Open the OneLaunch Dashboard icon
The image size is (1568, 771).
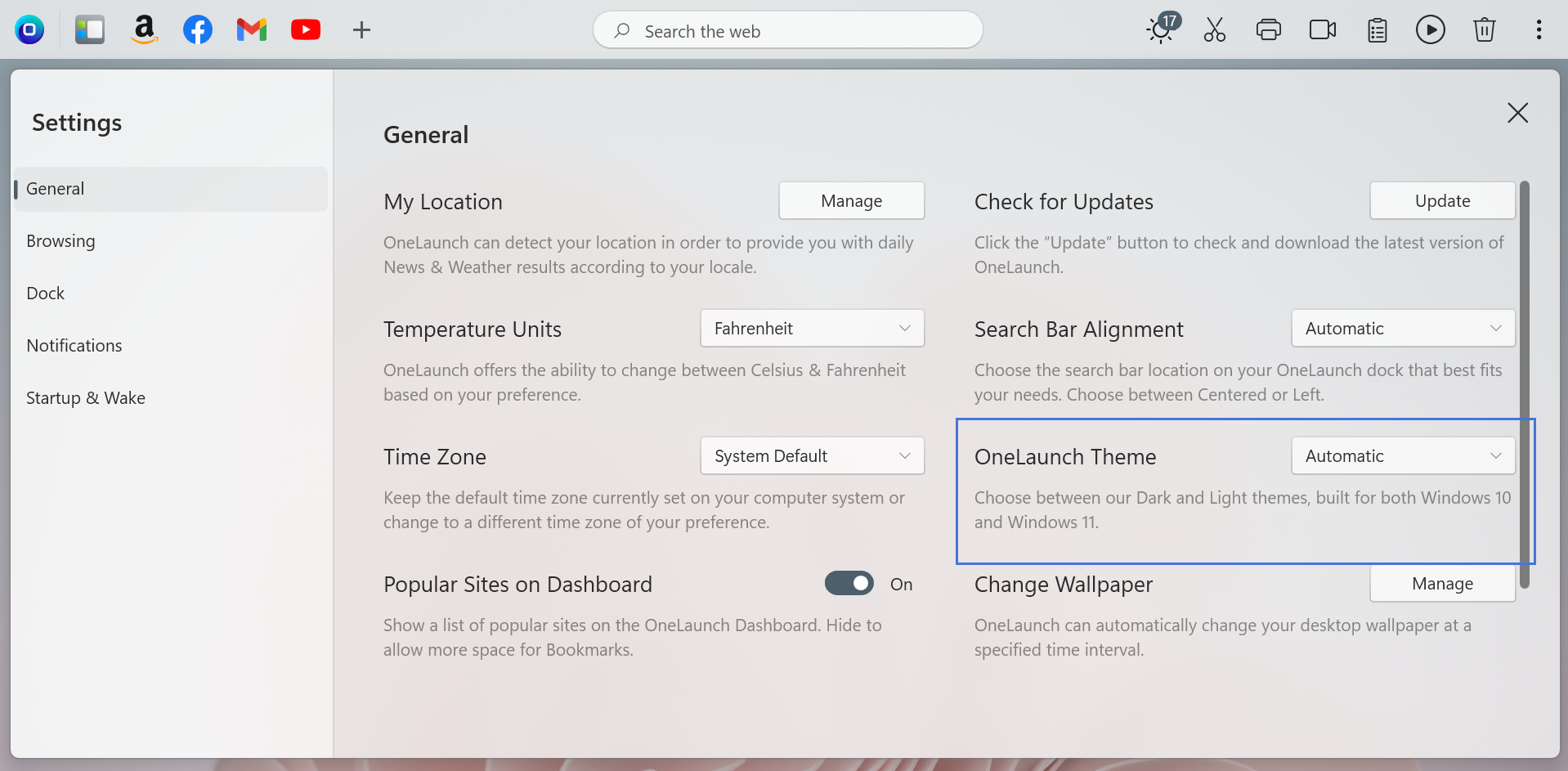90,29
